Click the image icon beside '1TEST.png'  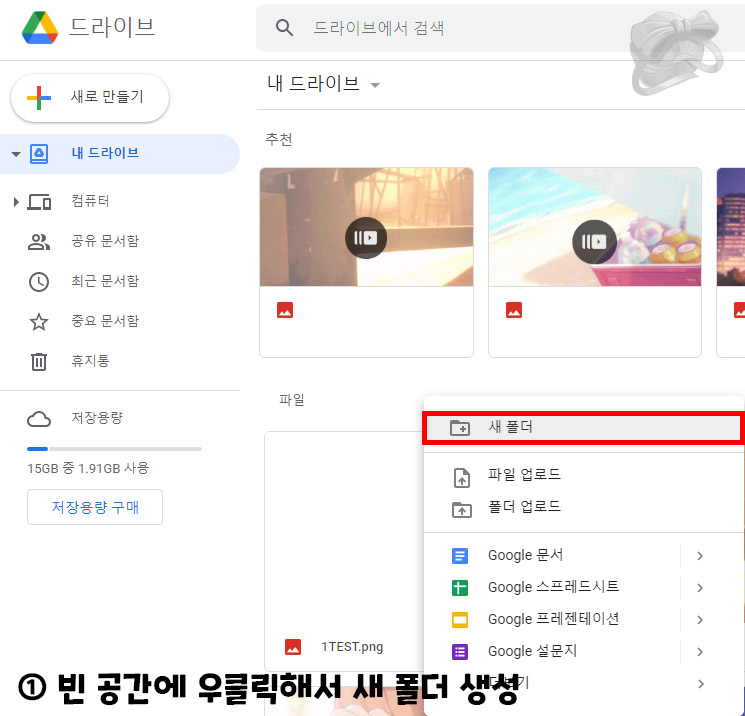point(293,647)
